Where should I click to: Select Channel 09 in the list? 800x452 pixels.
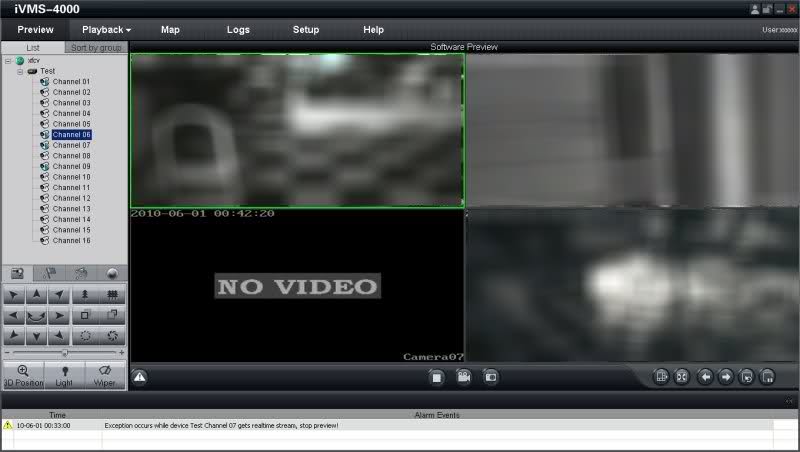[x=71, y=167]
